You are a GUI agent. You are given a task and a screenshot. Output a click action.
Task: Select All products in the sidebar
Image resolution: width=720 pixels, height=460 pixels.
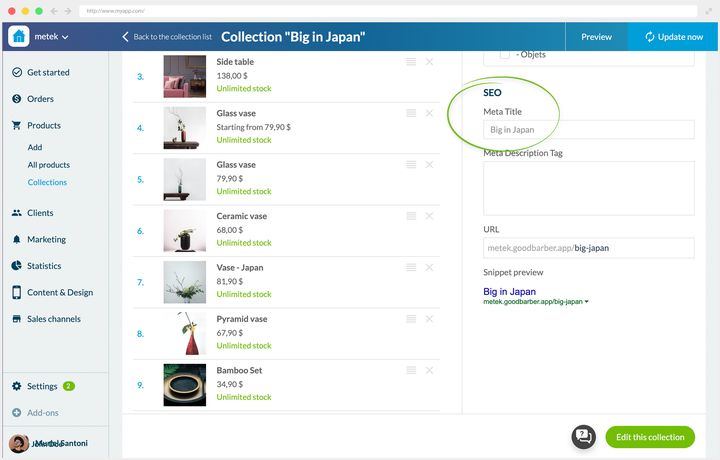coord(49,165)
